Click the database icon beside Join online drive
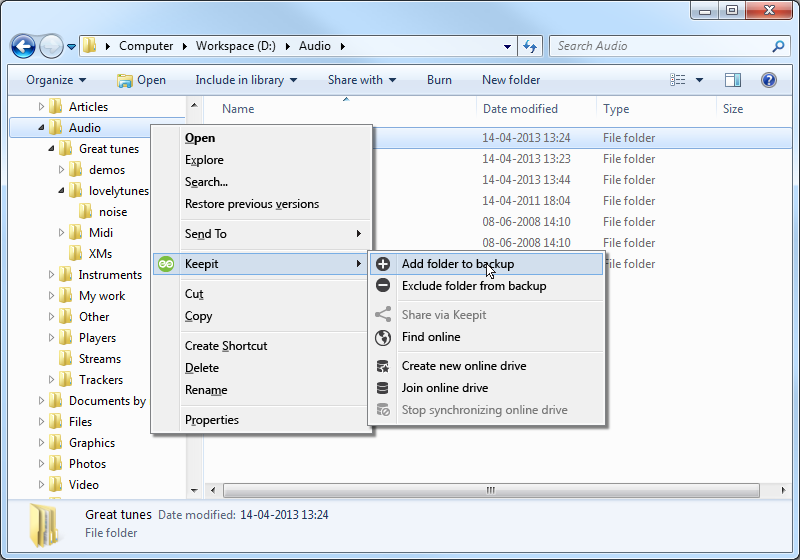The width and height of the screenshot is (800, 560). (383, 388)
